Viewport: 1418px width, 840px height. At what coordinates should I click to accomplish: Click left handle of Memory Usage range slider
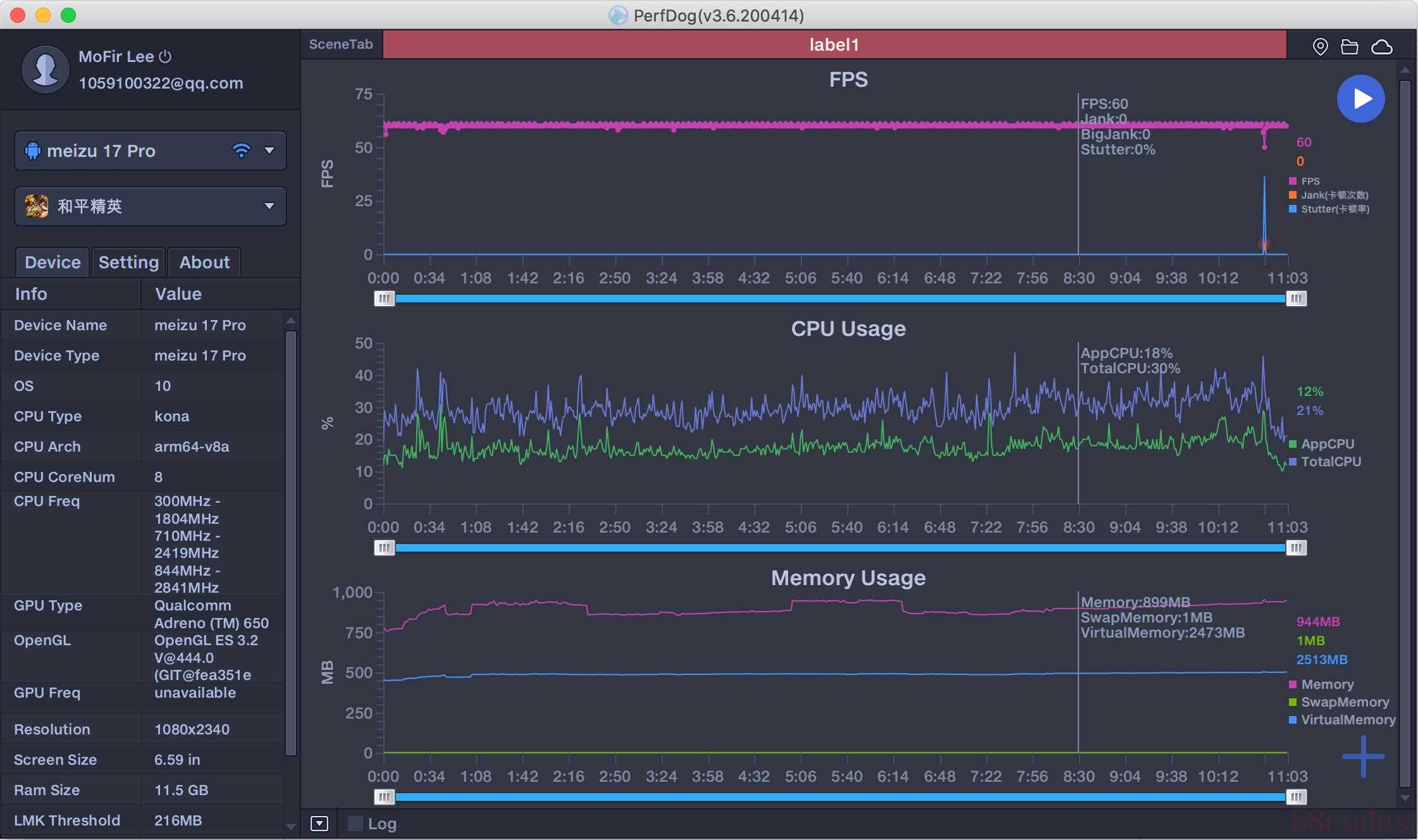point(384,797)
